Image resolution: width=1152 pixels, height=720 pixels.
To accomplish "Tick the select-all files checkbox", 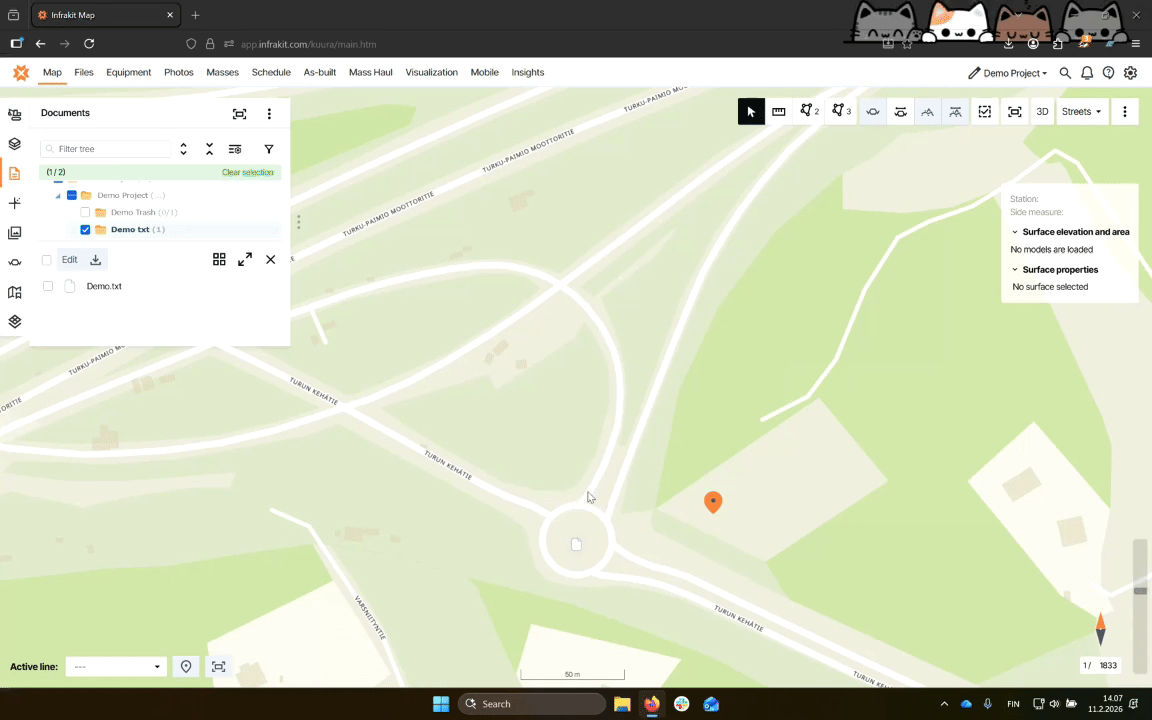I will pyautogui.click(x=47, y=260).
